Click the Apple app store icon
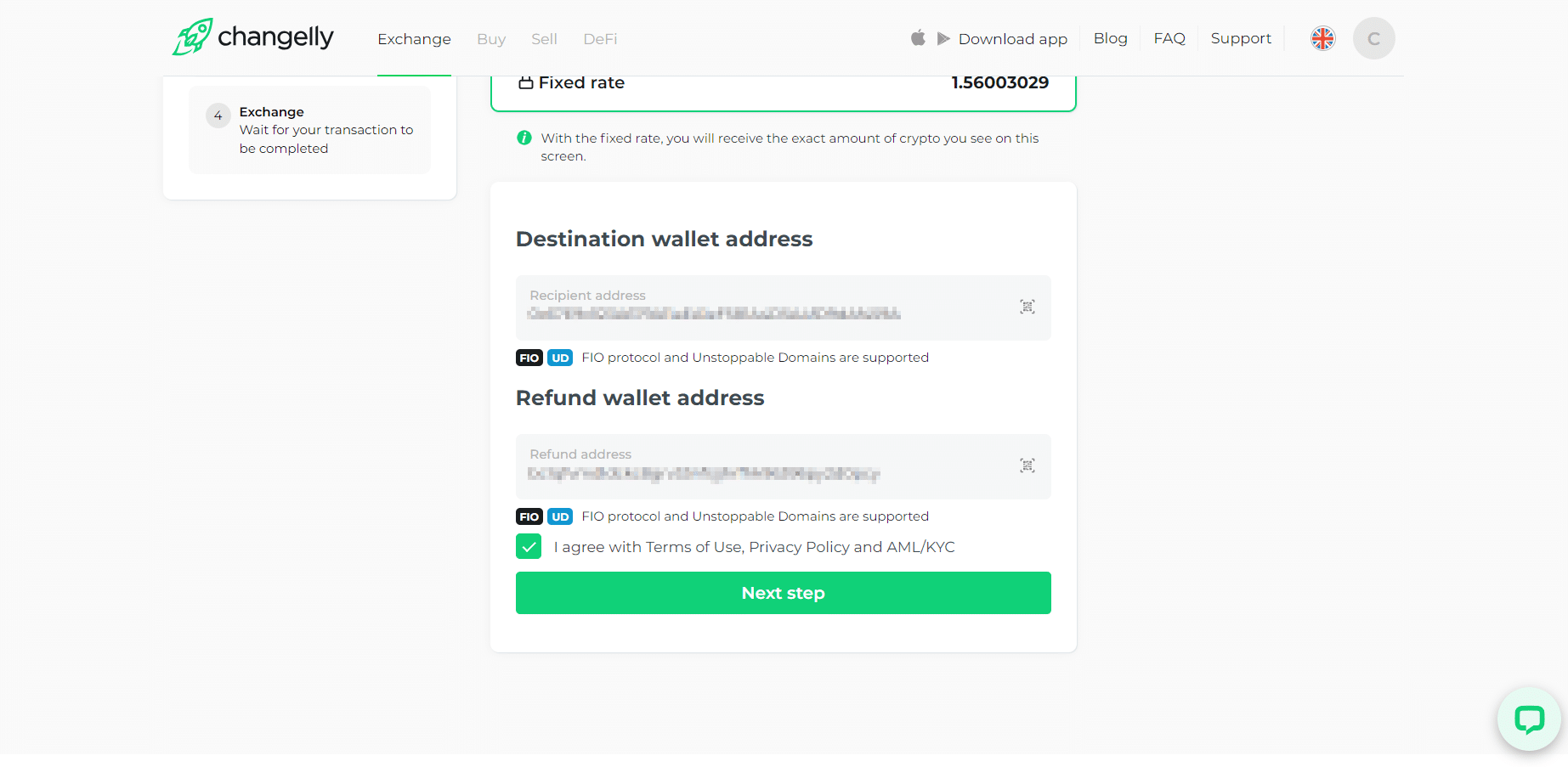 (x=918, y=38)
